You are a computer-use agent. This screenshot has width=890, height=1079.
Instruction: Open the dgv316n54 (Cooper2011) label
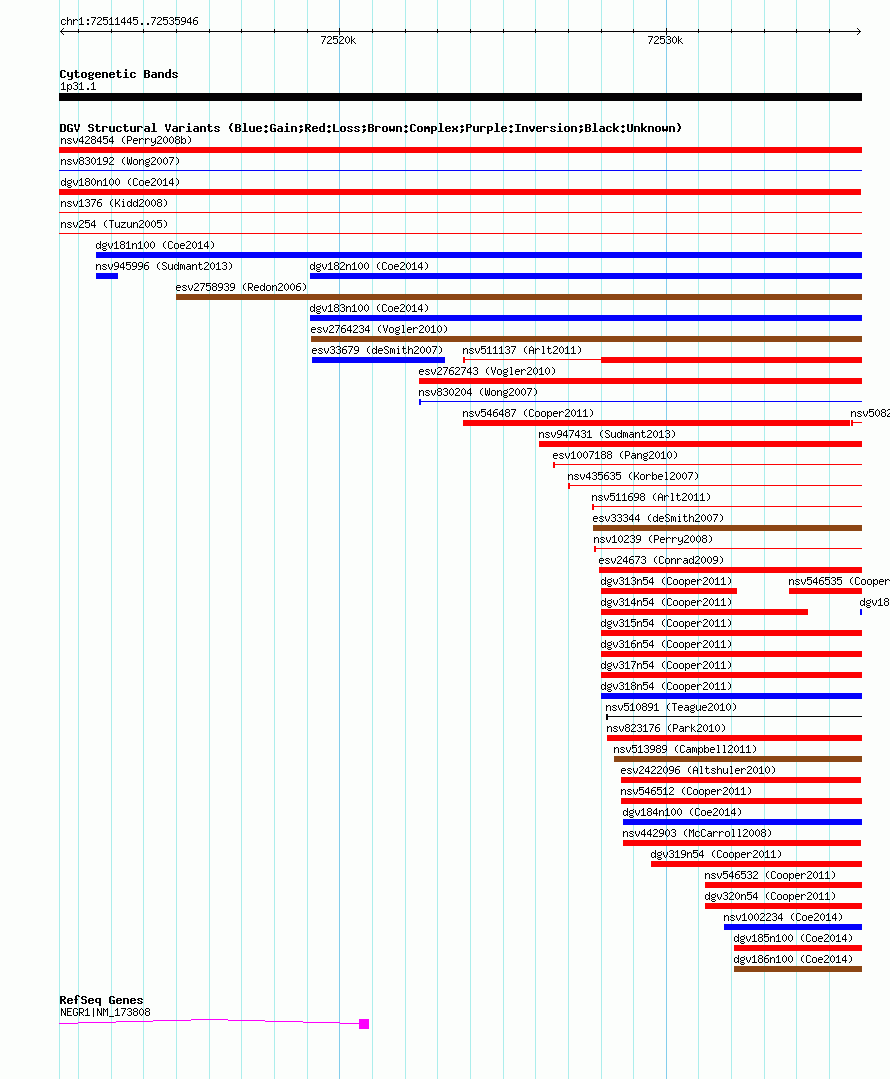666,644
